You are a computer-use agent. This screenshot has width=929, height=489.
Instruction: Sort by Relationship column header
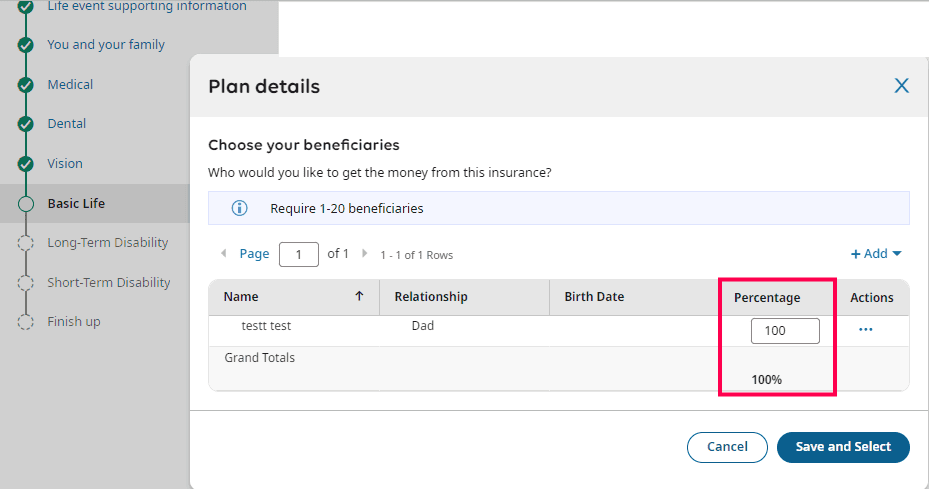(x=431, y=297)
